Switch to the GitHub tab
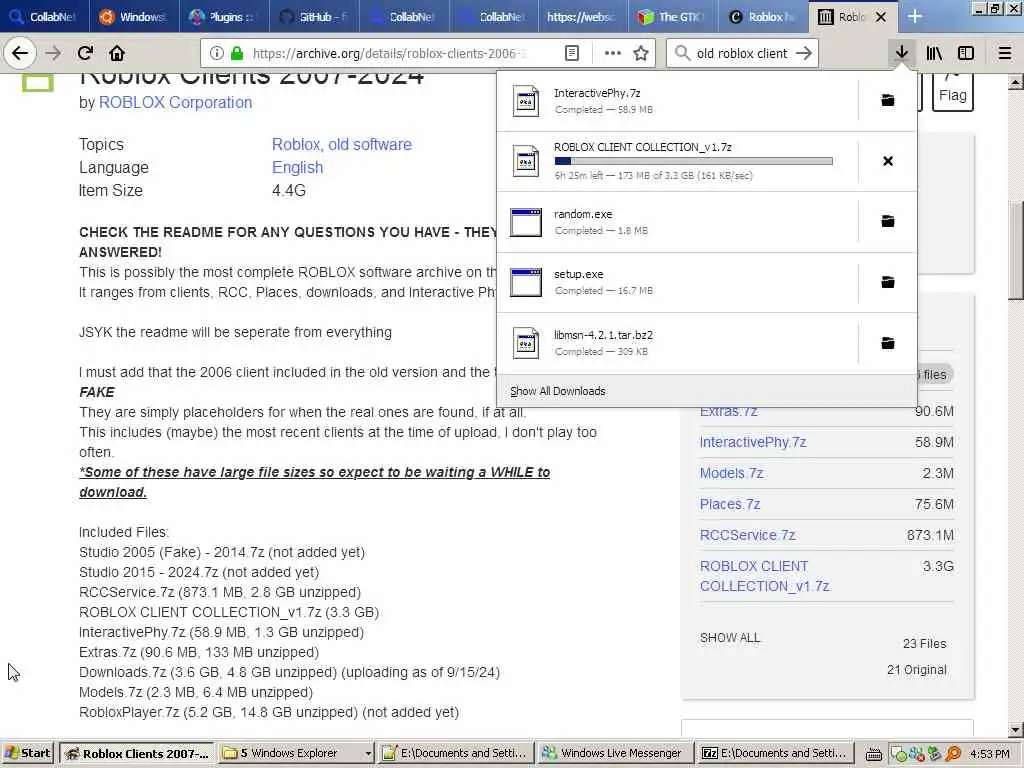The width and height of the screenshot is (1024, 768). [x=313, y=16]
